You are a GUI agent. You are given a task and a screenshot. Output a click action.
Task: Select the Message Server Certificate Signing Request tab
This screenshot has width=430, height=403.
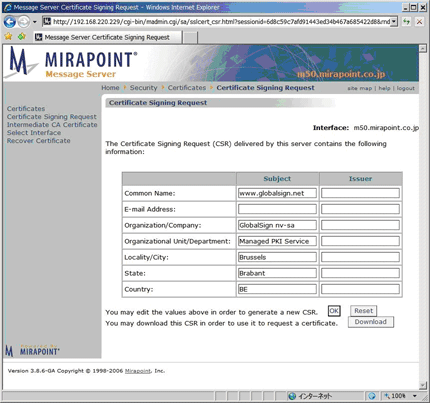point(107,37)
